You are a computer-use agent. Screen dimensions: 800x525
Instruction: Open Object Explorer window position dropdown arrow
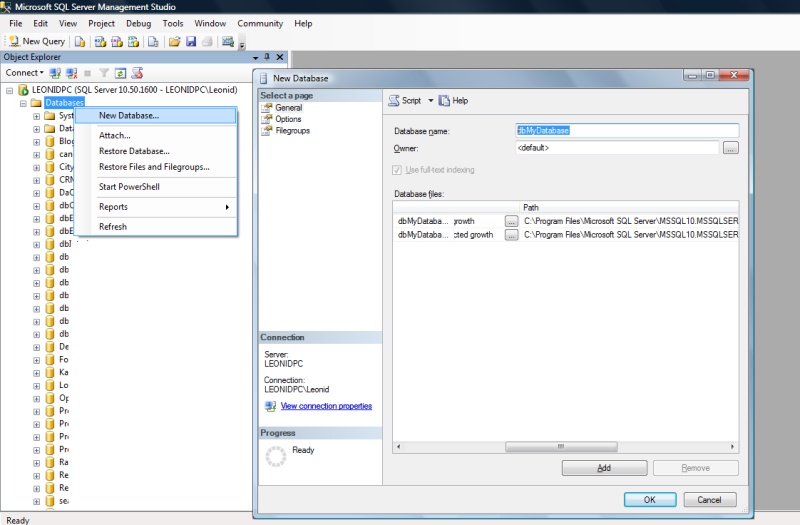[x=256, y=58]
